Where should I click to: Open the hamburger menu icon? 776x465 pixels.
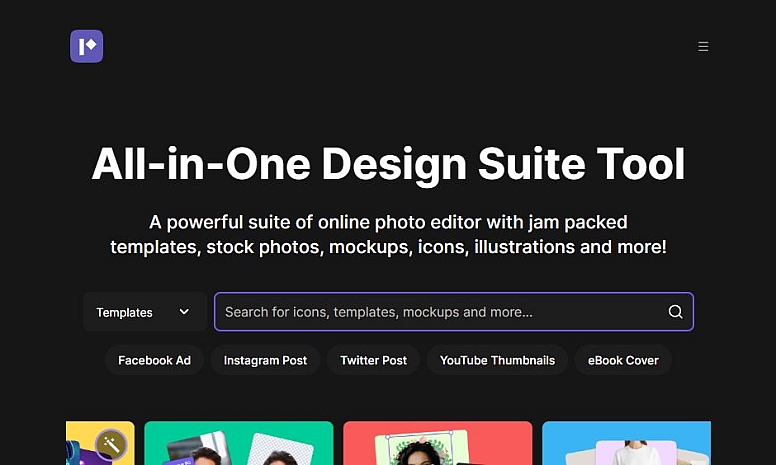pyautogui.click(x=703, y=46)
